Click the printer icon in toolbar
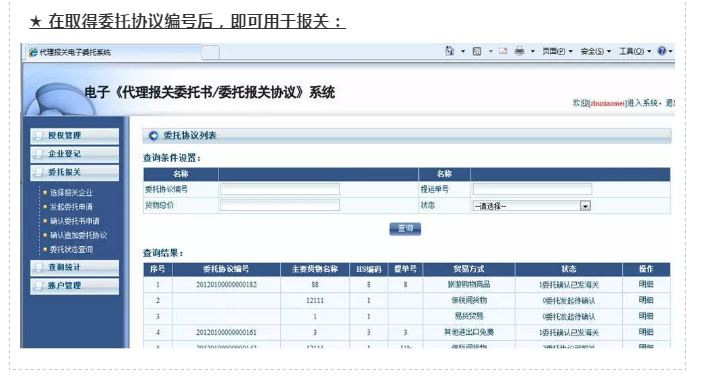This screenshot has width=701, height=378. pyautogui.click(x=519, y=51)
